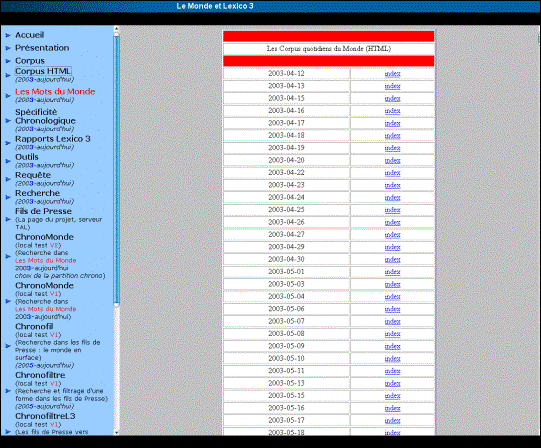
Task: Select Fils de Presse in sidebar
Action: pyautogui.click(x=43, y=211)
